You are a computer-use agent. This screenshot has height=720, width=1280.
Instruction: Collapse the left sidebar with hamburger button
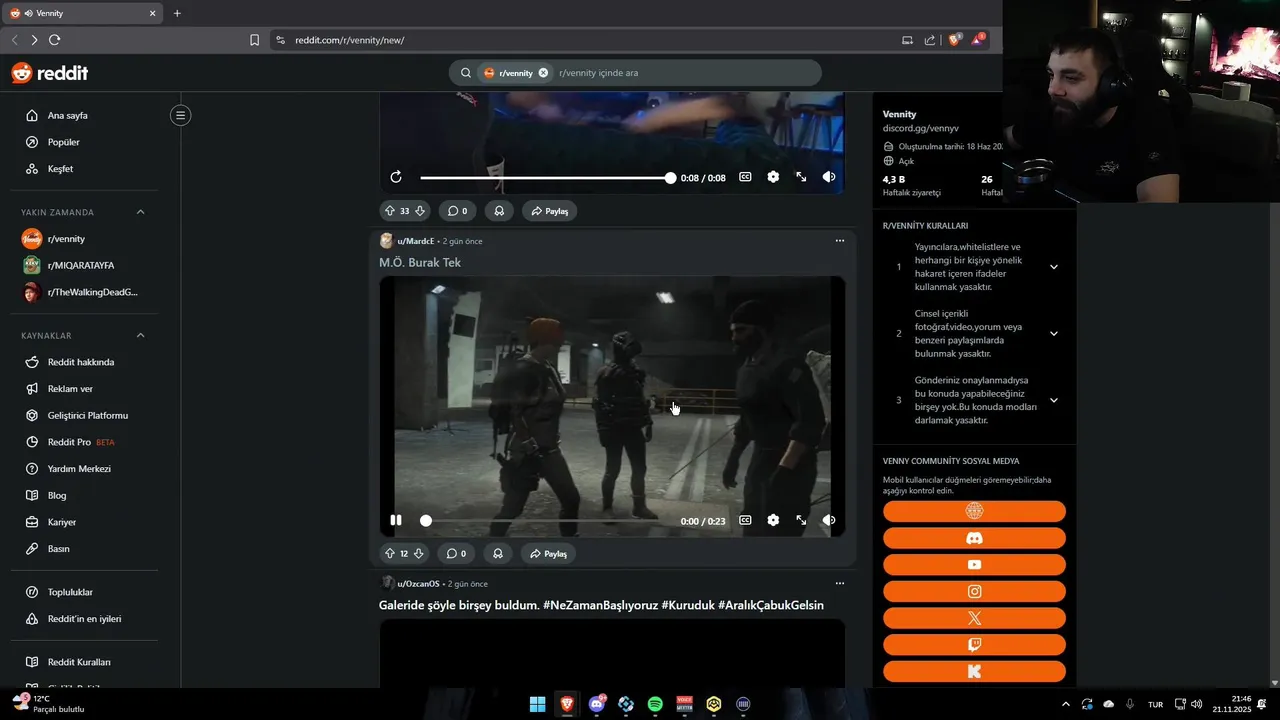(x=180, y=116)
